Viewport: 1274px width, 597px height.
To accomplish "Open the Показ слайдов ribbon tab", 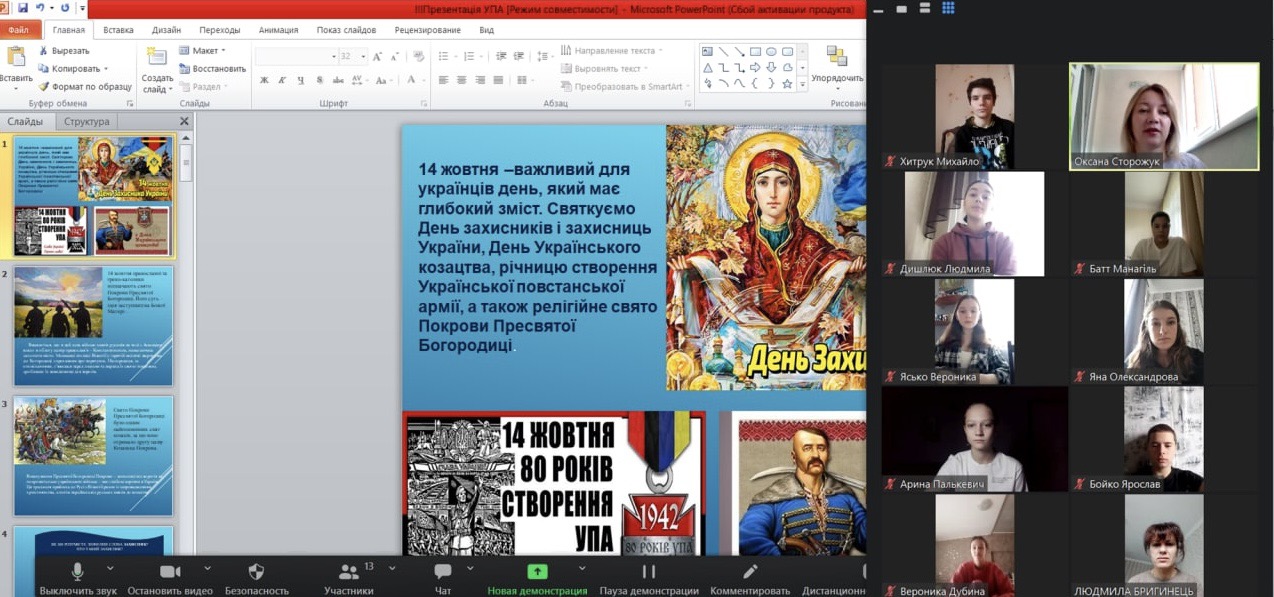I will [x=347, y=30].
